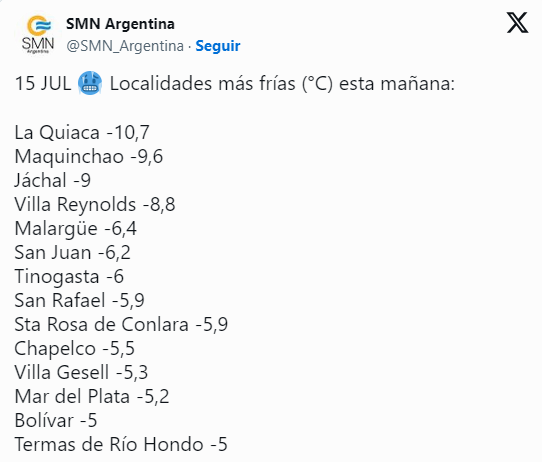Select the Villa Gesell -5,3 line
Screen dimensions: 542x462
pos(81,372)
